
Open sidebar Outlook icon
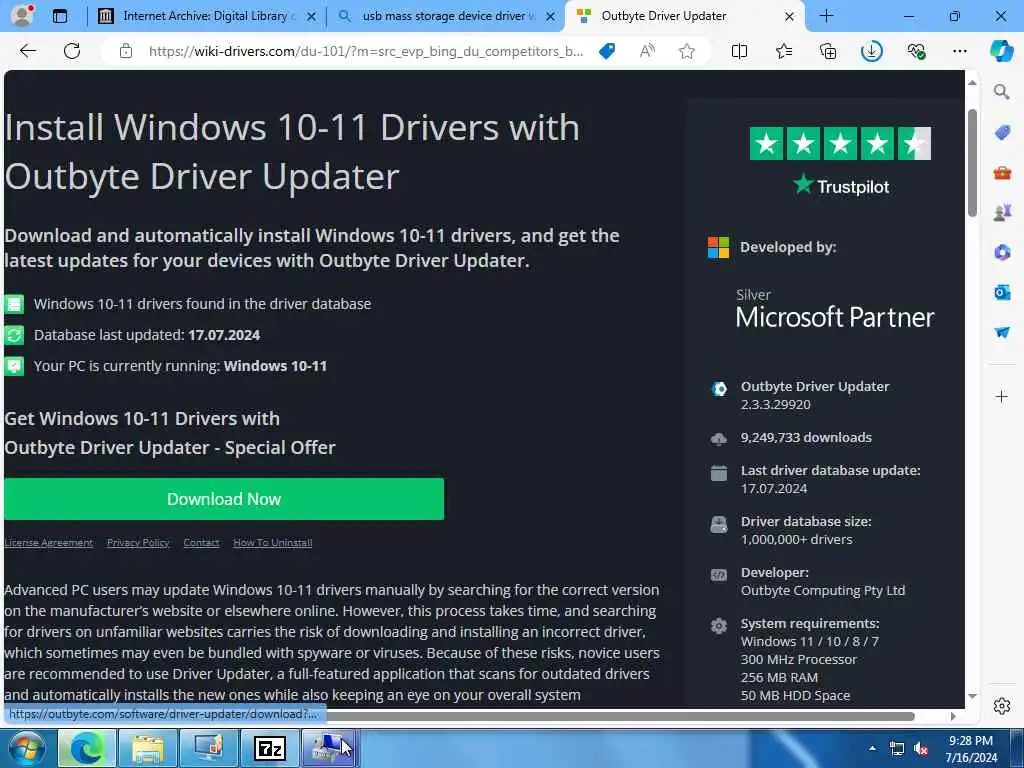click(x=1002, y=292)
